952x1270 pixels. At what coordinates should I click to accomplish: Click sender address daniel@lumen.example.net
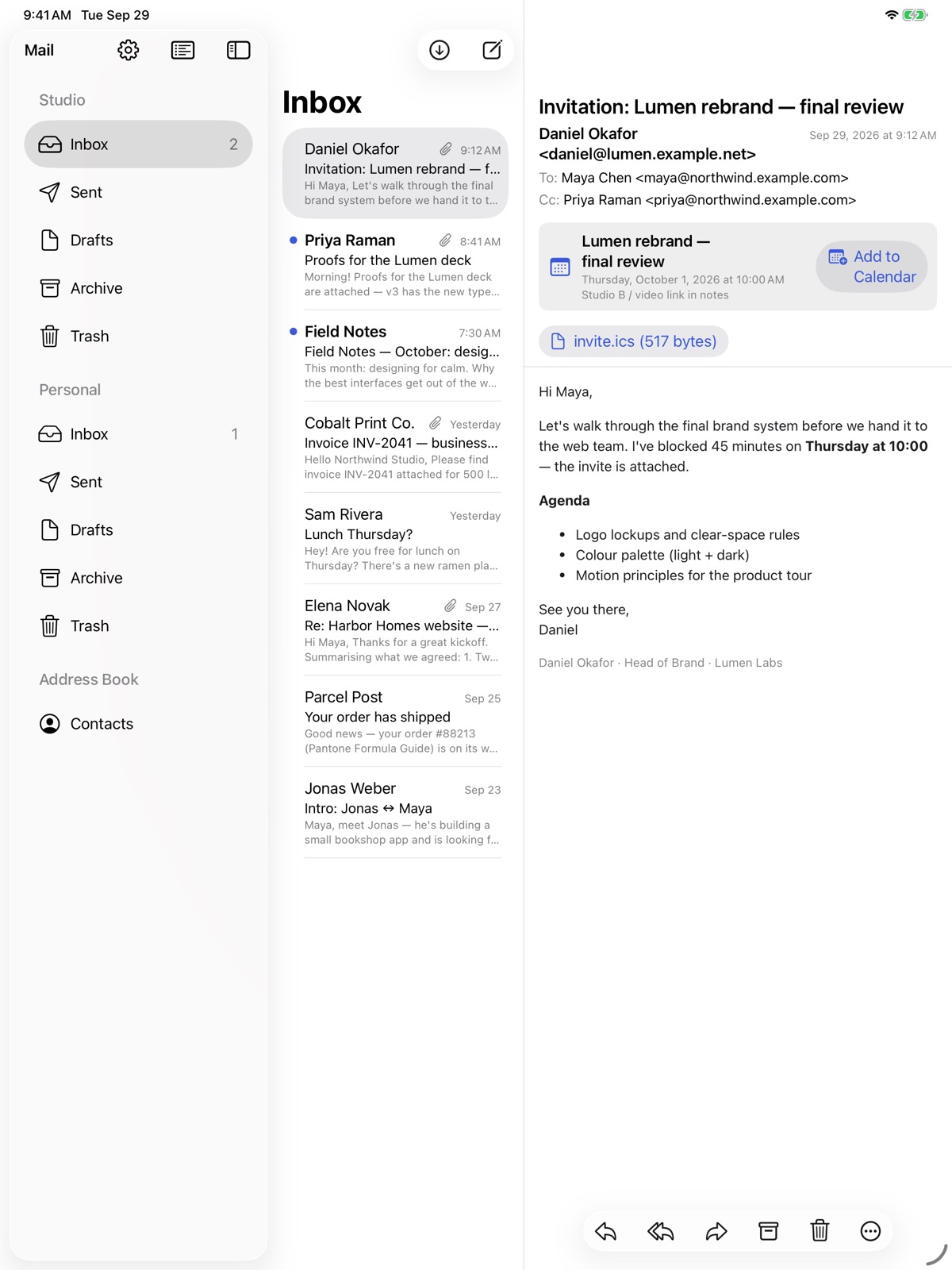tap(647, 154)
